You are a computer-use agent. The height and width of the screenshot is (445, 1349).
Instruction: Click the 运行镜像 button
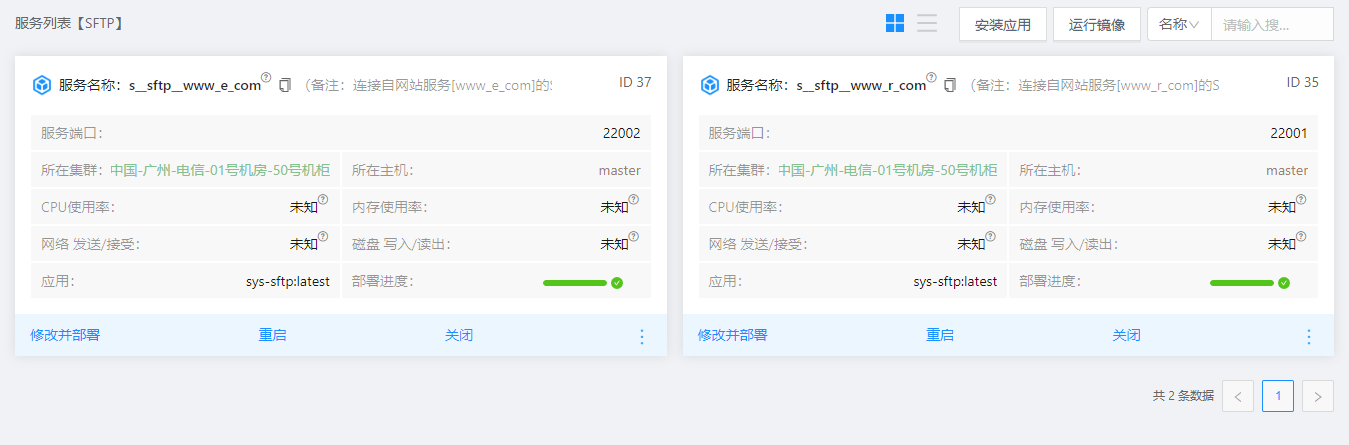click(1096, 24)
